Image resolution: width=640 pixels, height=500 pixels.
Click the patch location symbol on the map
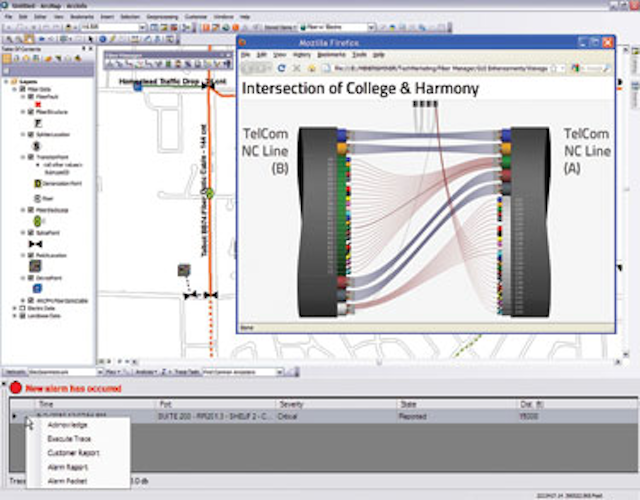184,270
